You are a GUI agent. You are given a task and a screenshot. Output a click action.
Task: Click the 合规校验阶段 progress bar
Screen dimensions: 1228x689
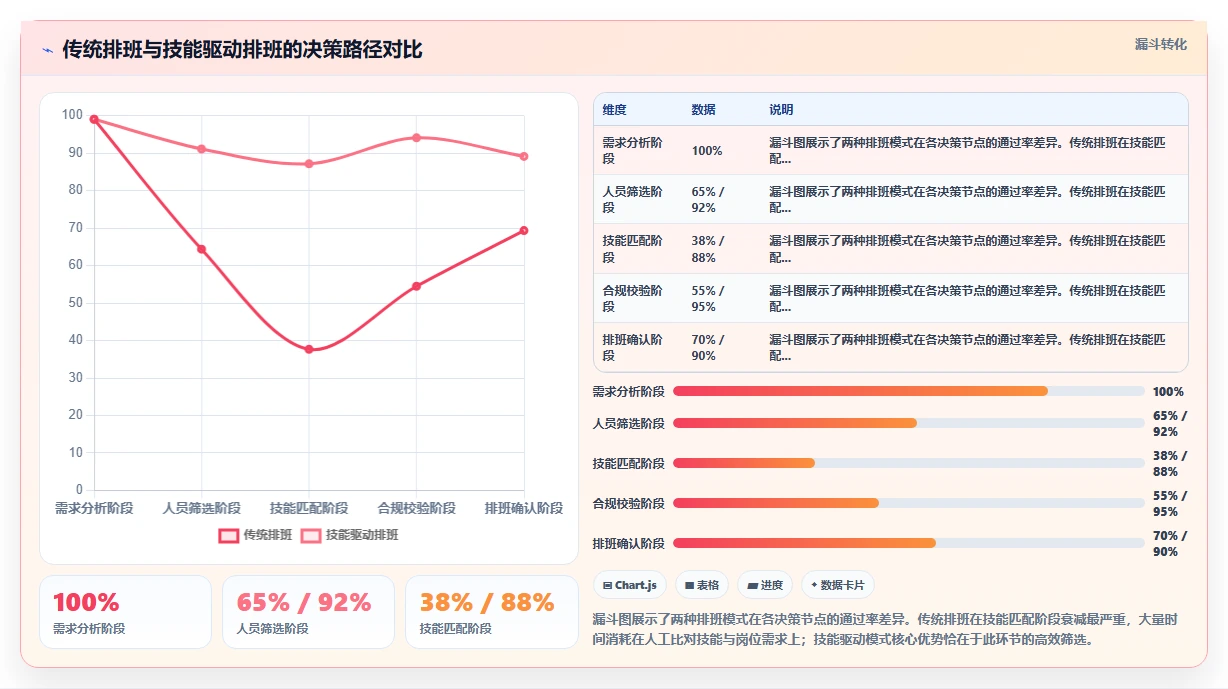[908, 503]
